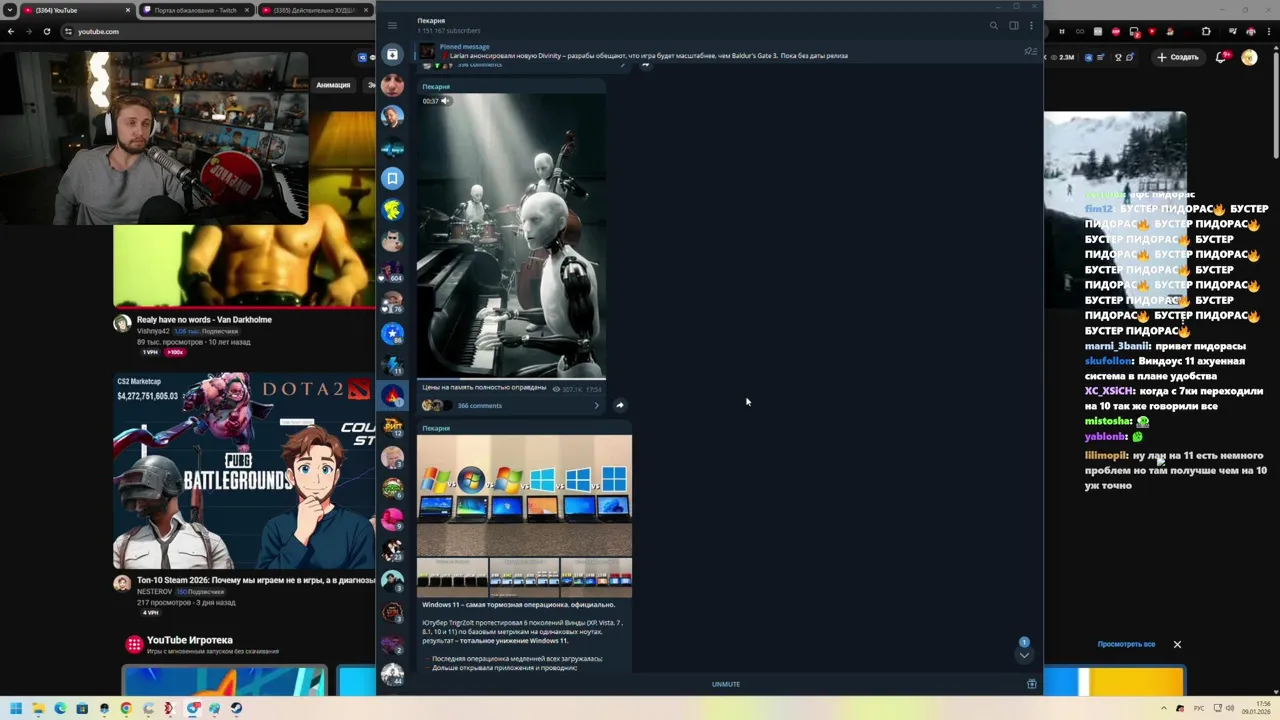The height and width of the screenshot is (720, 1280).
Task: Click Пекарня channel title header
Action: click(x=431, y=21)
